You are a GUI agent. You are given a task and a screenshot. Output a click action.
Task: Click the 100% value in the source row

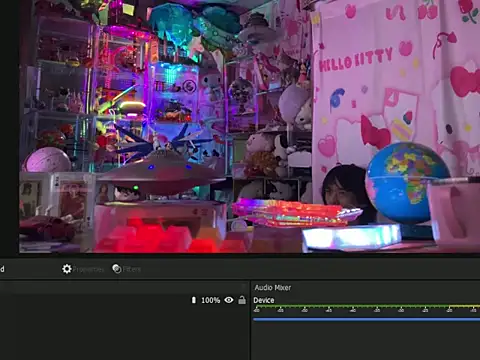coord(211,300)
